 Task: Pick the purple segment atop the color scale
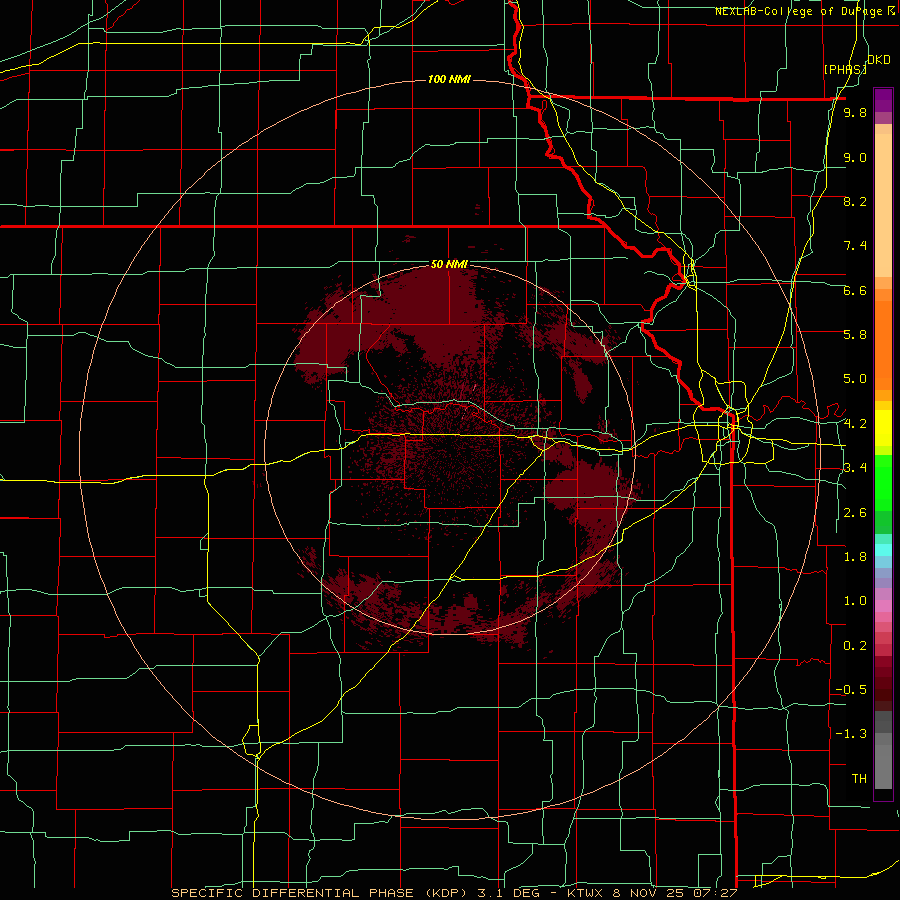pyautogui.click(x=883, y=100)
